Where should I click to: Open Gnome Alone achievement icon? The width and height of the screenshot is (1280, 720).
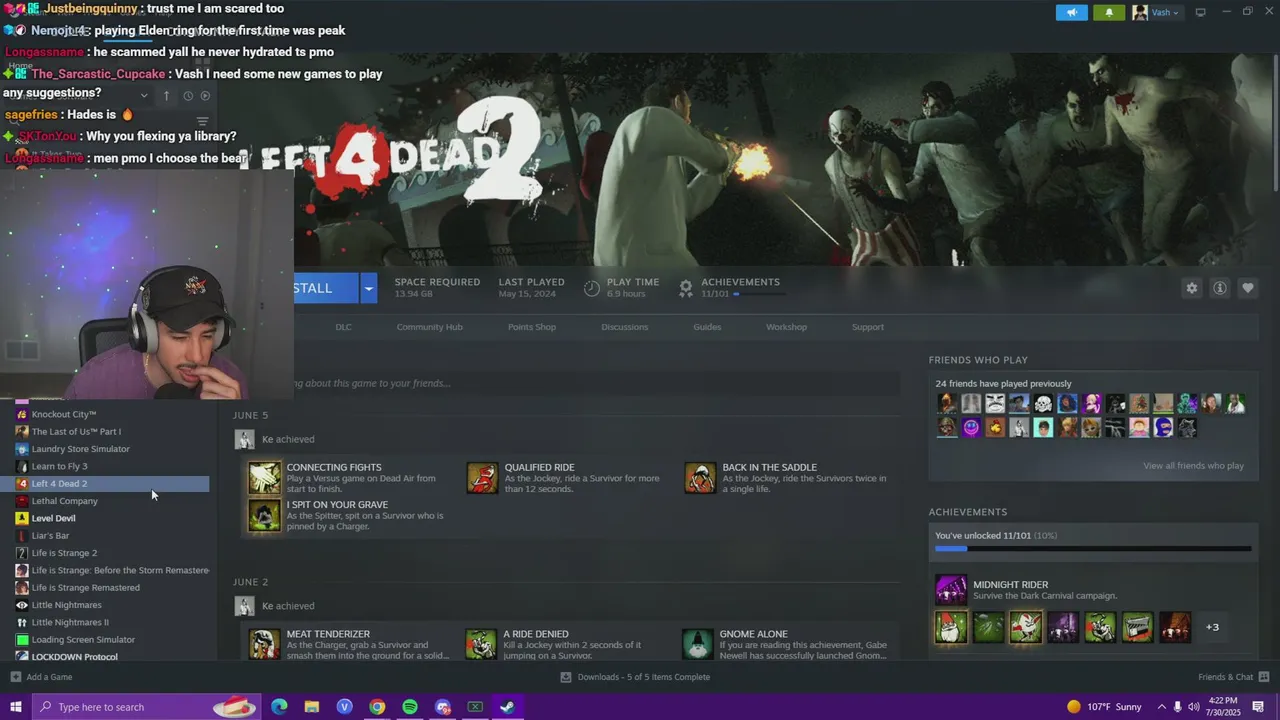click(x=698, y=644)
